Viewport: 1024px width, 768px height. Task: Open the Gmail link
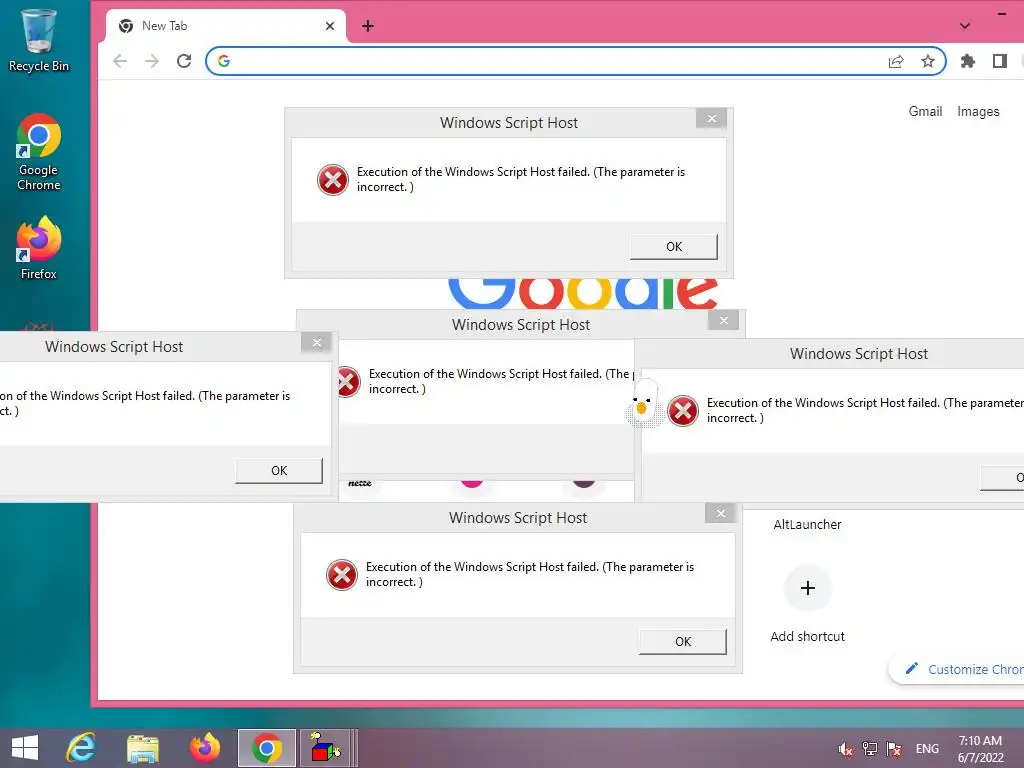(925, 112)
